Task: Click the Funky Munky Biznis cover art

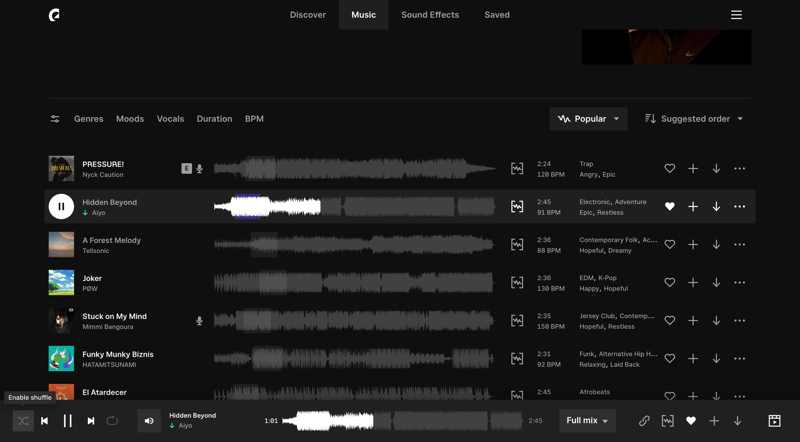Action: click(x=61, y=358)
